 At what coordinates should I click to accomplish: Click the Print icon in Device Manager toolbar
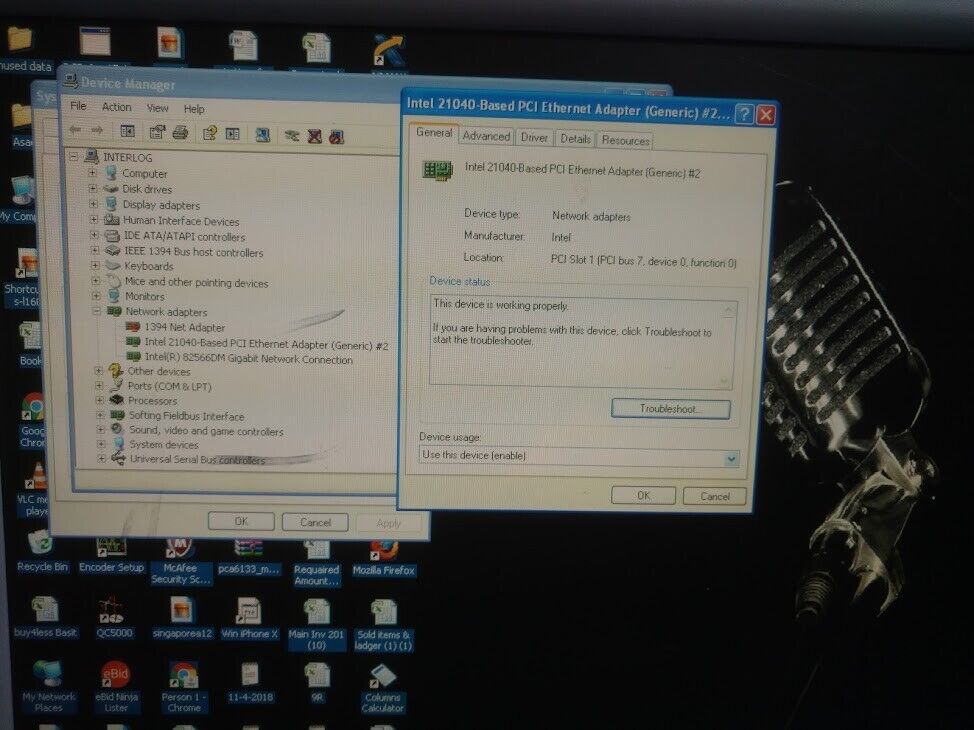click(x=180, y=132)
